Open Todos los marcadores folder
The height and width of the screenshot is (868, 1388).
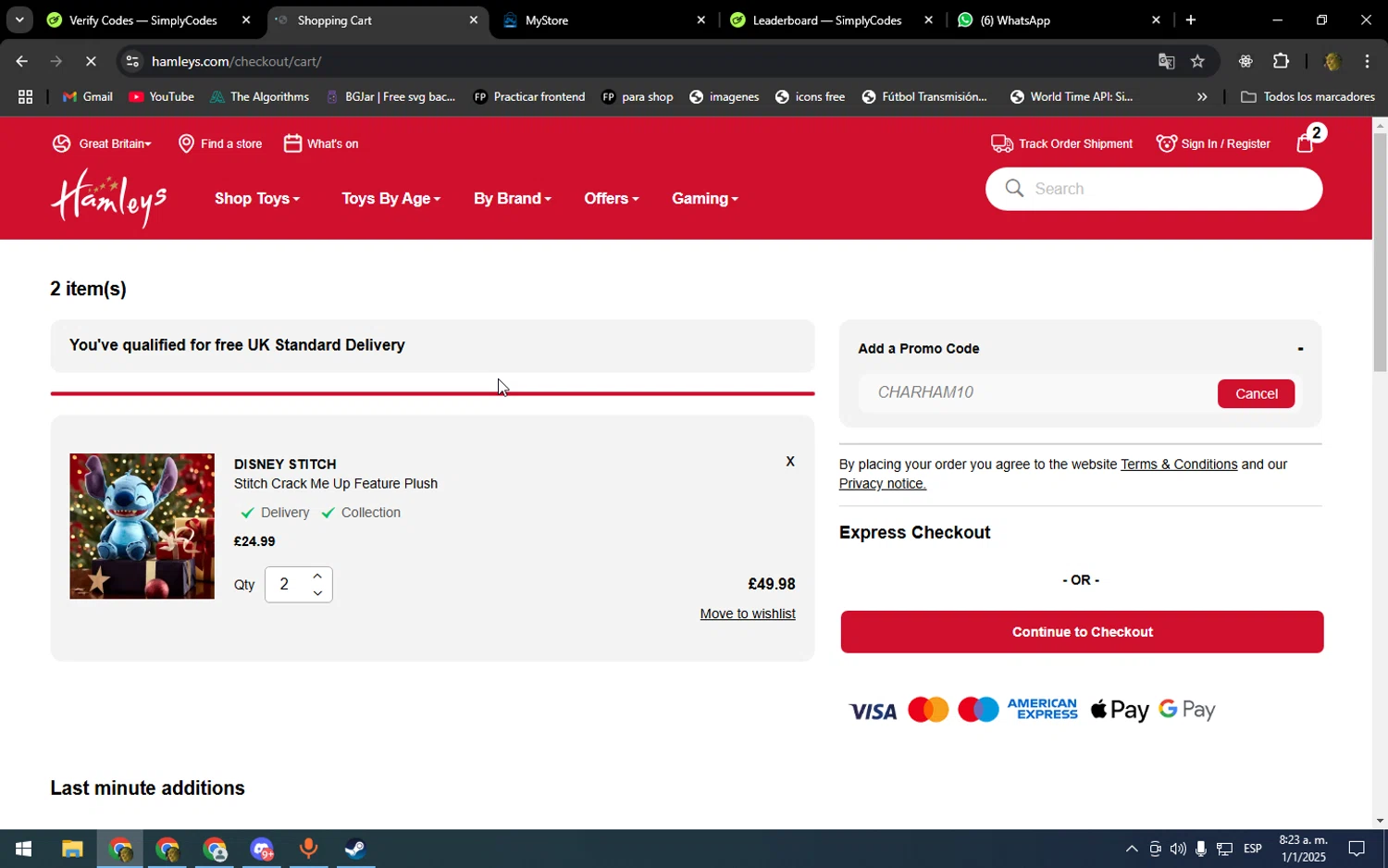(x=1307, y=96)
